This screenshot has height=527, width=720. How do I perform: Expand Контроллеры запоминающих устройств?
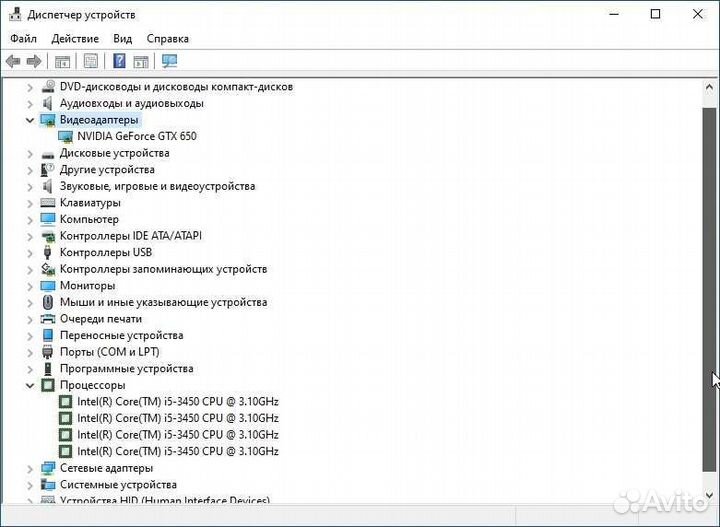(x=30, y=270)
